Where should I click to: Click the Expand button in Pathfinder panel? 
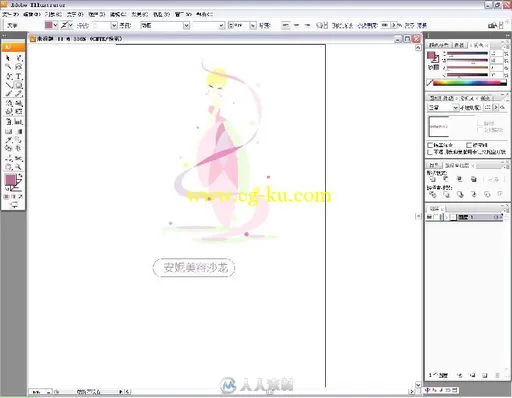pyautogui.click(x=493, y=179)
